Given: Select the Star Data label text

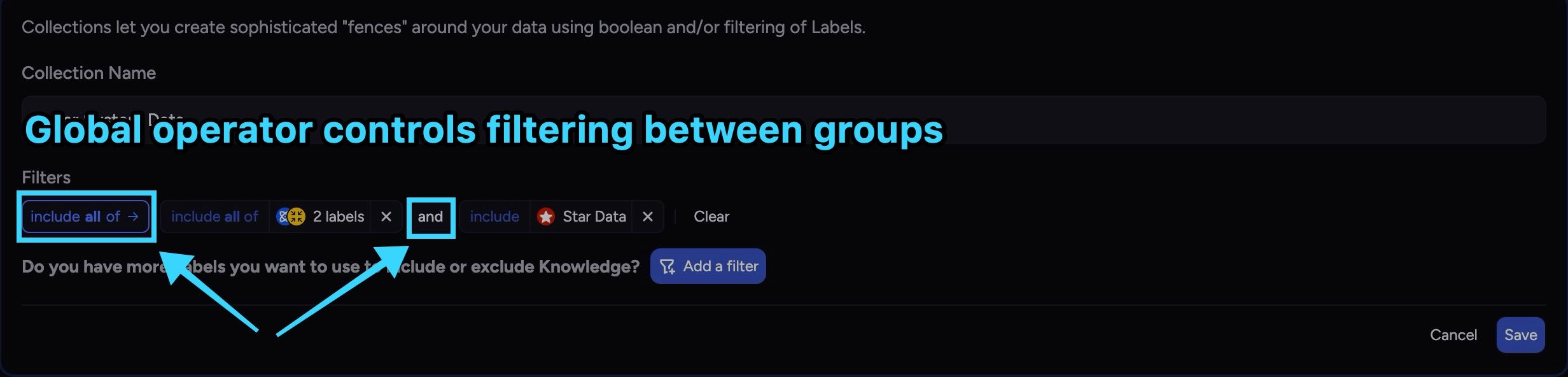Looking at the screenshot, I should [594, 217].
